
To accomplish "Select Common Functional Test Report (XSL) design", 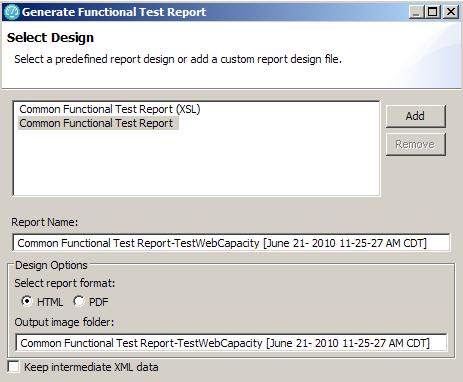I will click(110, 109).
